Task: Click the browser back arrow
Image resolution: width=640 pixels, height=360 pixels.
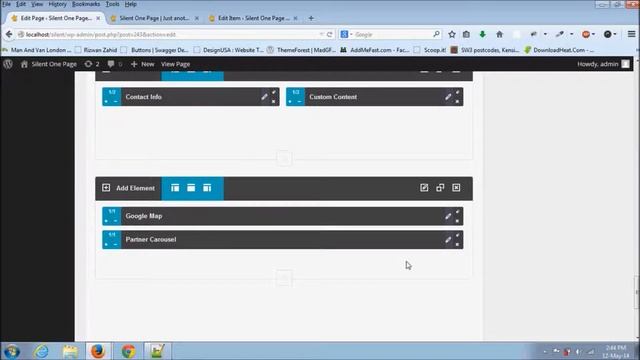Action: tap(9, 35)
